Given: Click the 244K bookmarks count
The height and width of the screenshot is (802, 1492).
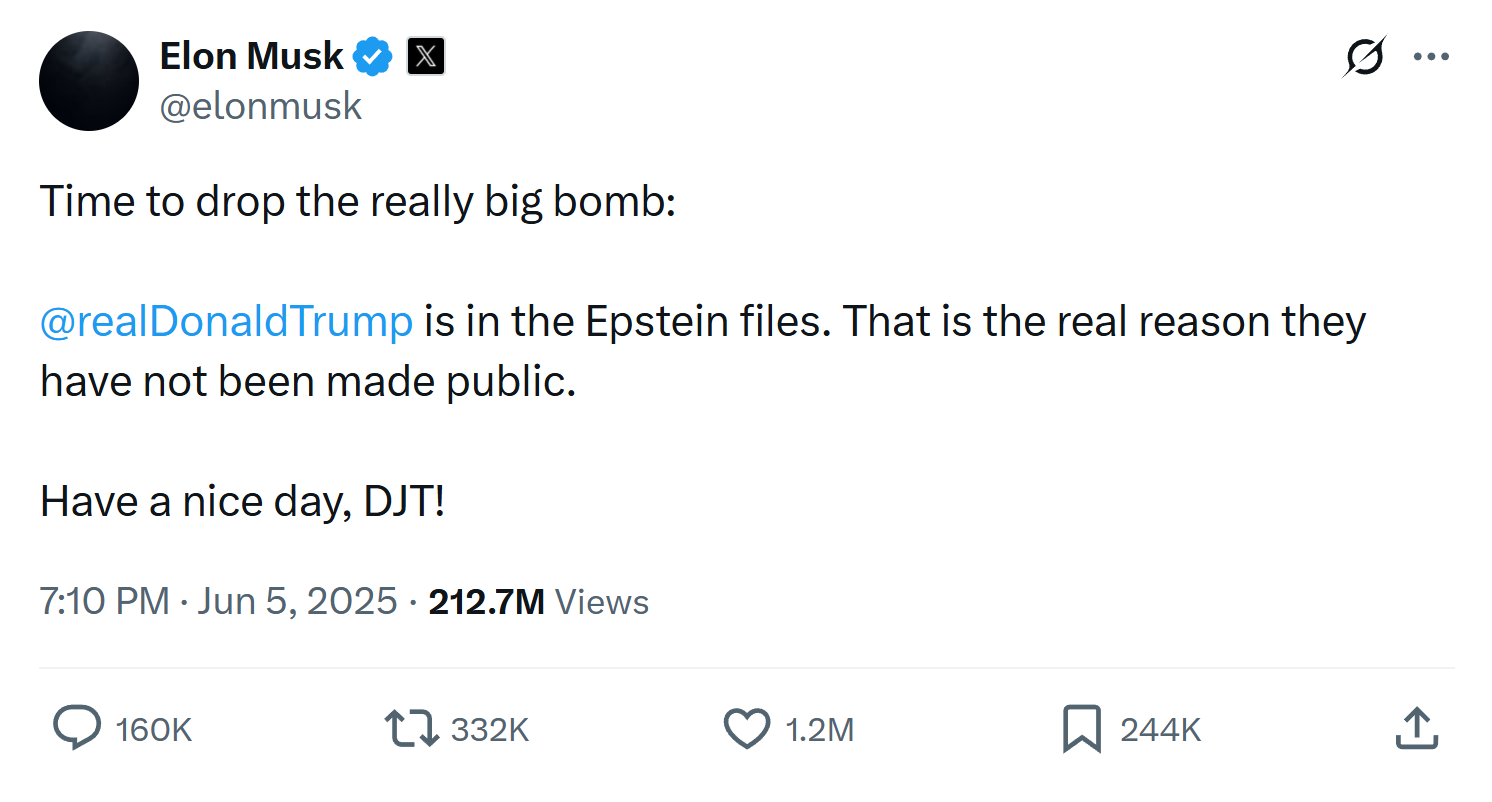Looking at the screenshot, I should [1158, 728].
